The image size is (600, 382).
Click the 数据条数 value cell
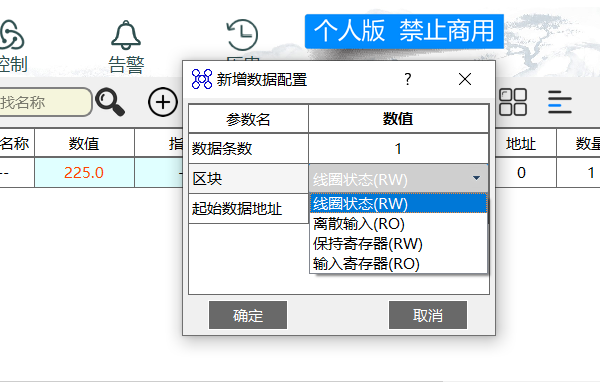(398, 149)
